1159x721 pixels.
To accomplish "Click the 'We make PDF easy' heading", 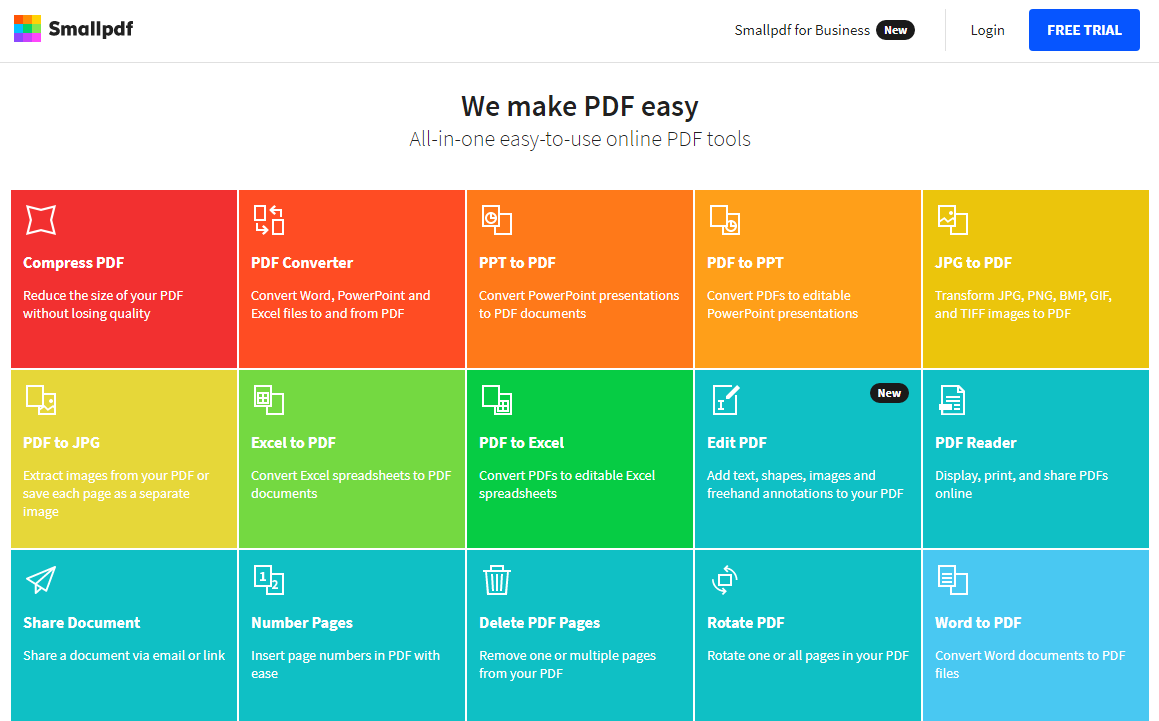I will (x=580, y=106).
